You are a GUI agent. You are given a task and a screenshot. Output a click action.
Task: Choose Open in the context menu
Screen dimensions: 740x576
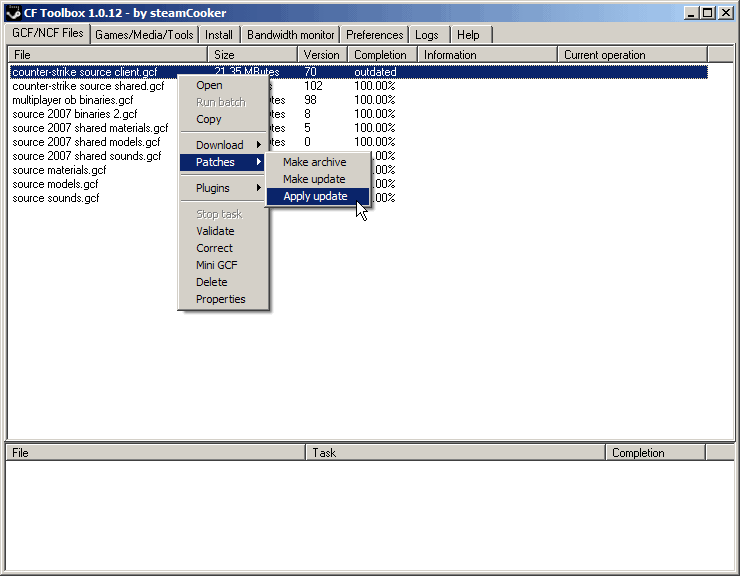click(223, 85)
